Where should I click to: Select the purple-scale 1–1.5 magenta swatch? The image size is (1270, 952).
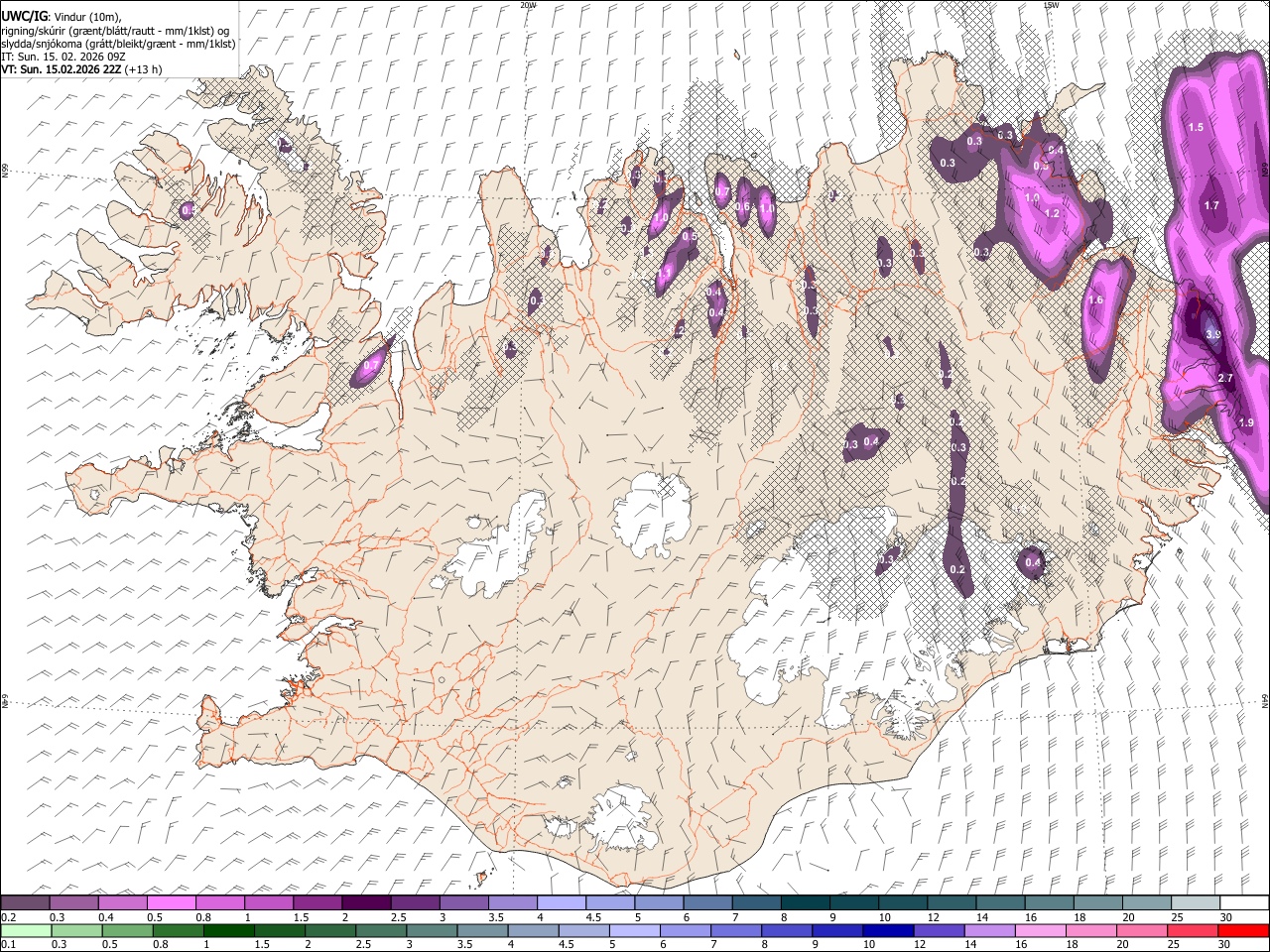click(269, 903)
